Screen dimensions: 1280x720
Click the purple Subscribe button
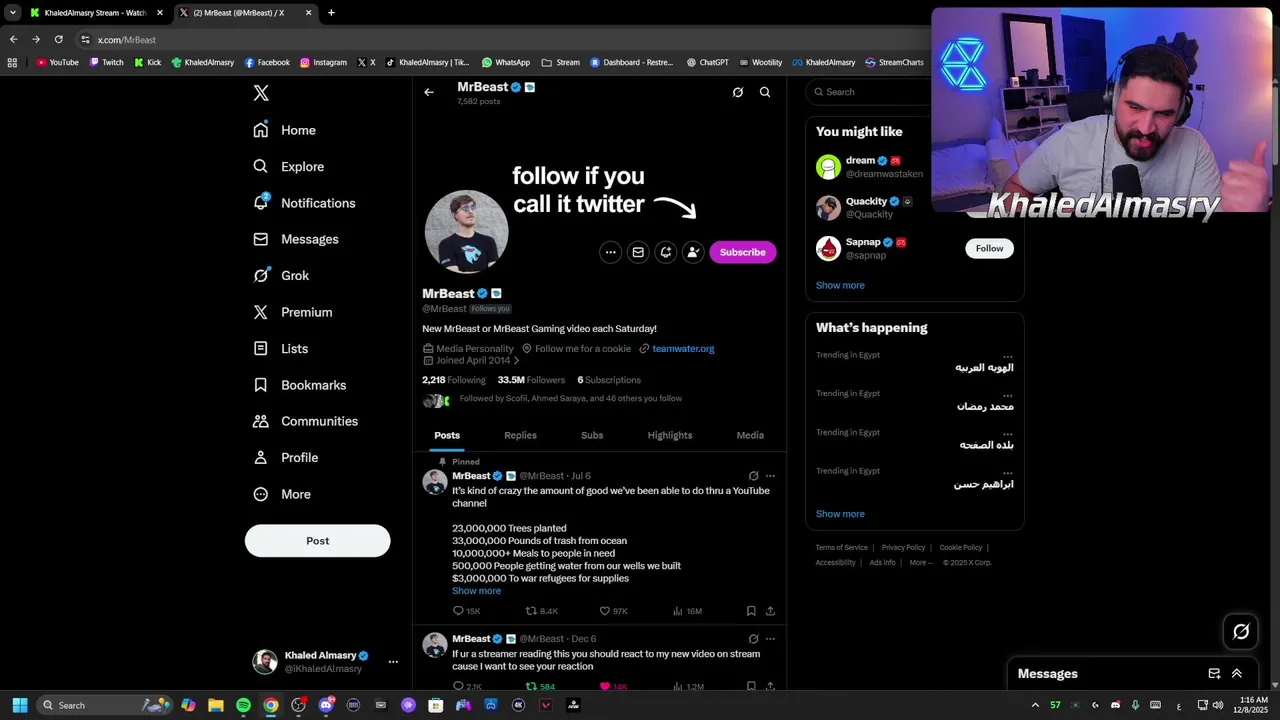[743, 252]
